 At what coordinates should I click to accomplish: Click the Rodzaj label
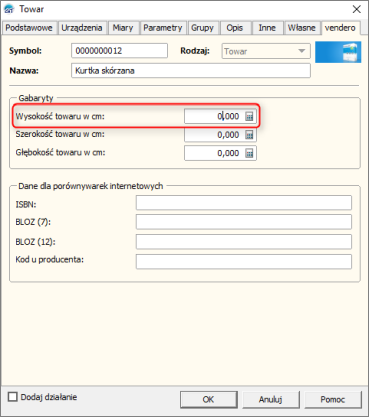tap(195, 51)
